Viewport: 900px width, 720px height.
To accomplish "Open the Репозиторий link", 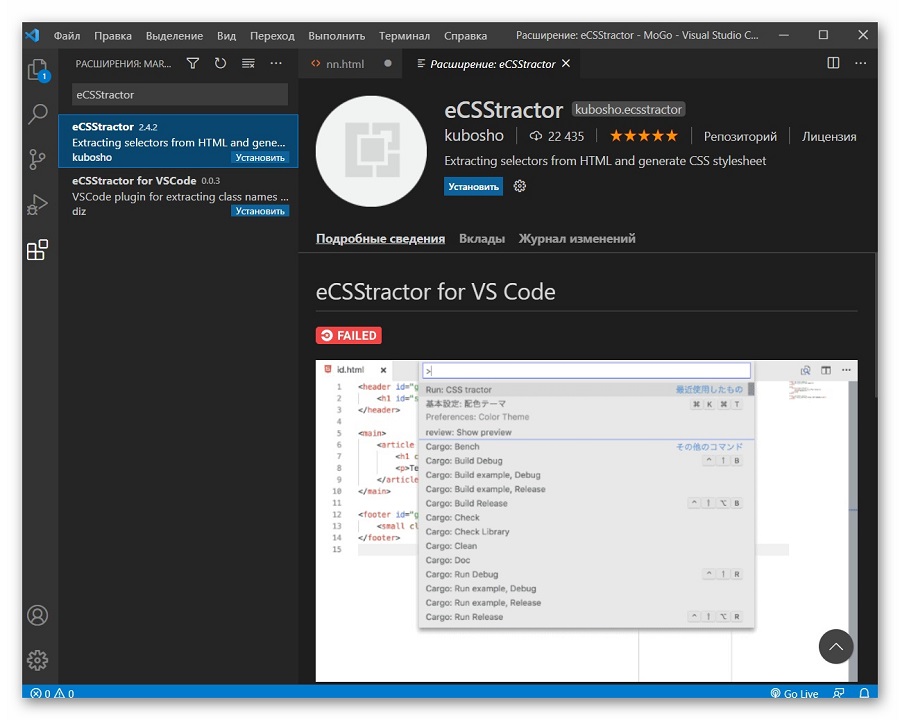I will coord(740,136).
